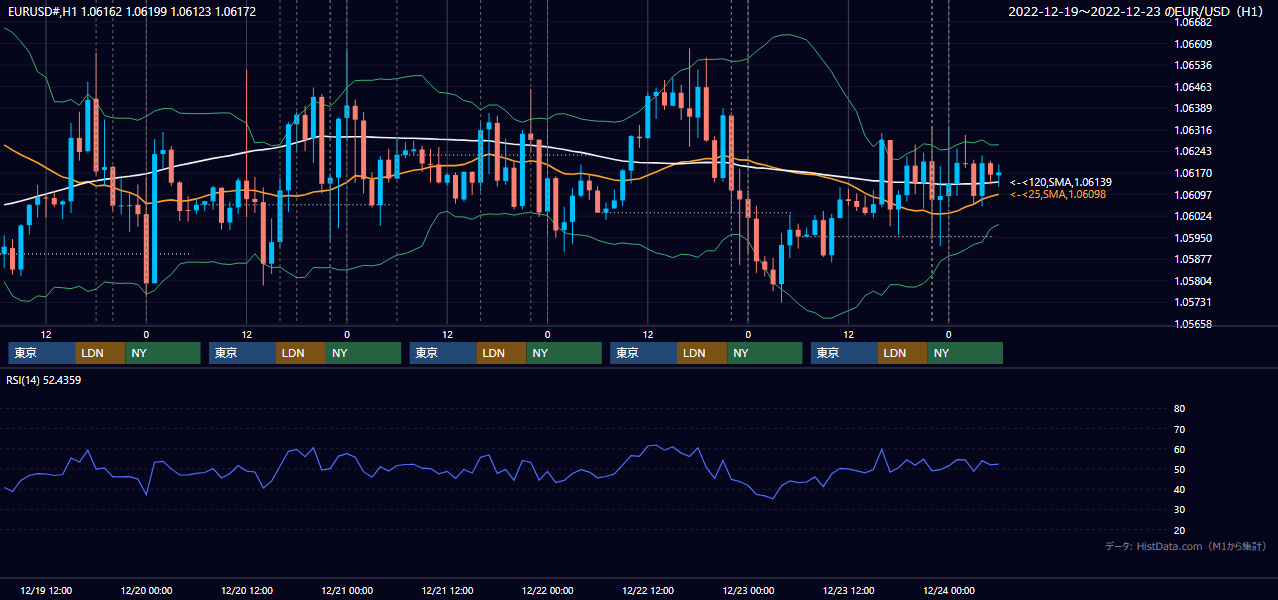Click price axis label 1.05658

tap(1193, 324)
